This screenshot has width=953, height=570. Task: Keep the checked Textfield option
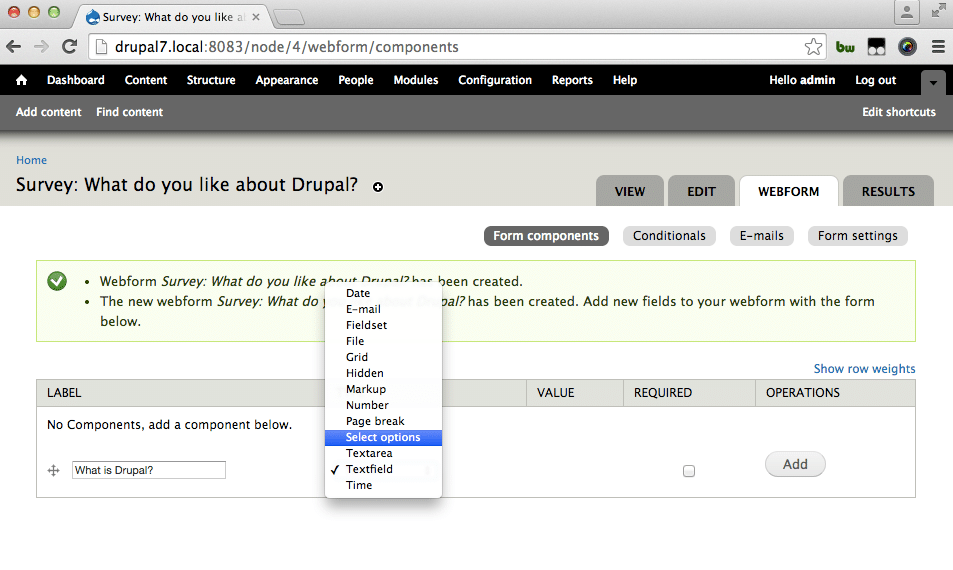click(384, 469)
